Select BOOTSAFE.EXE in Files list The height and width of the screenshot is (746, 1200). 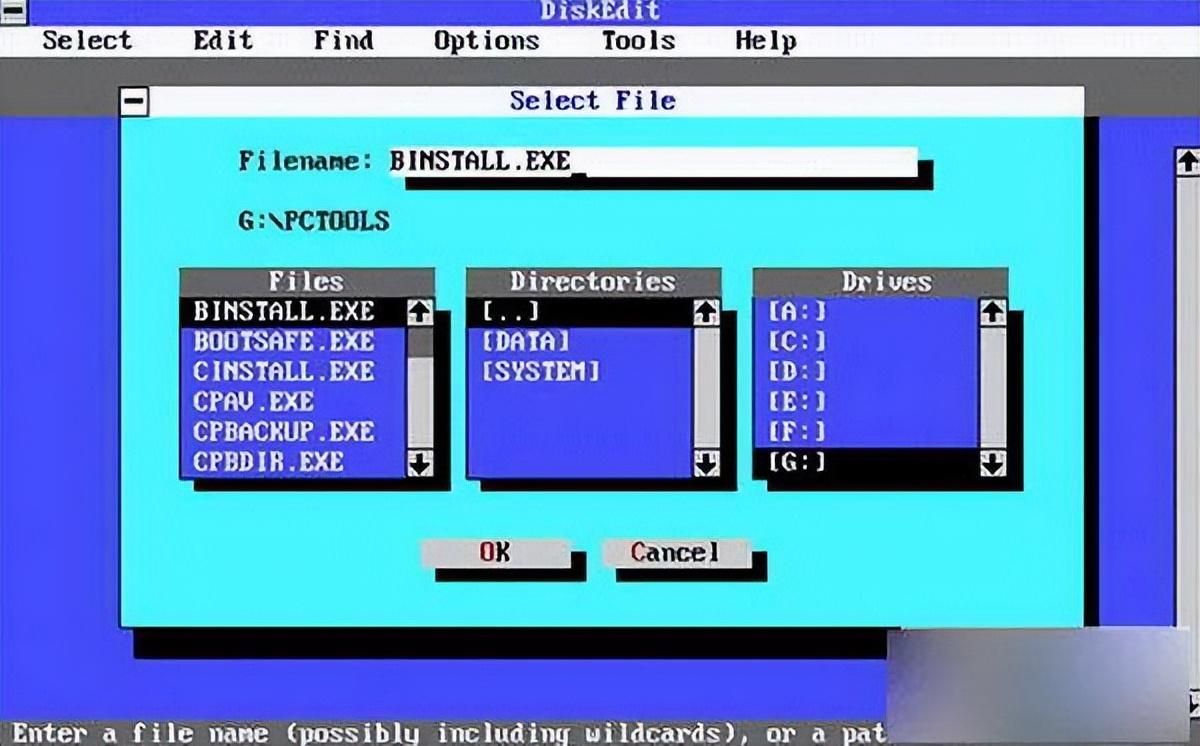[x=293, y=341]
